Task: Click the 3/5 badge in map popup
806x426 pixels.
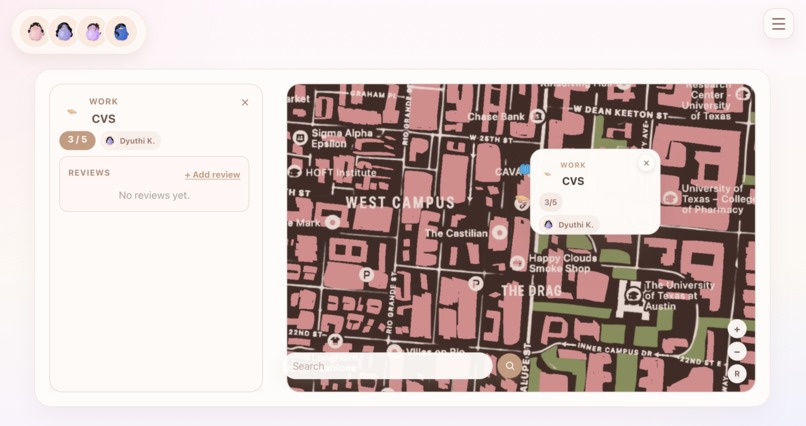Action: pos(551,202)
